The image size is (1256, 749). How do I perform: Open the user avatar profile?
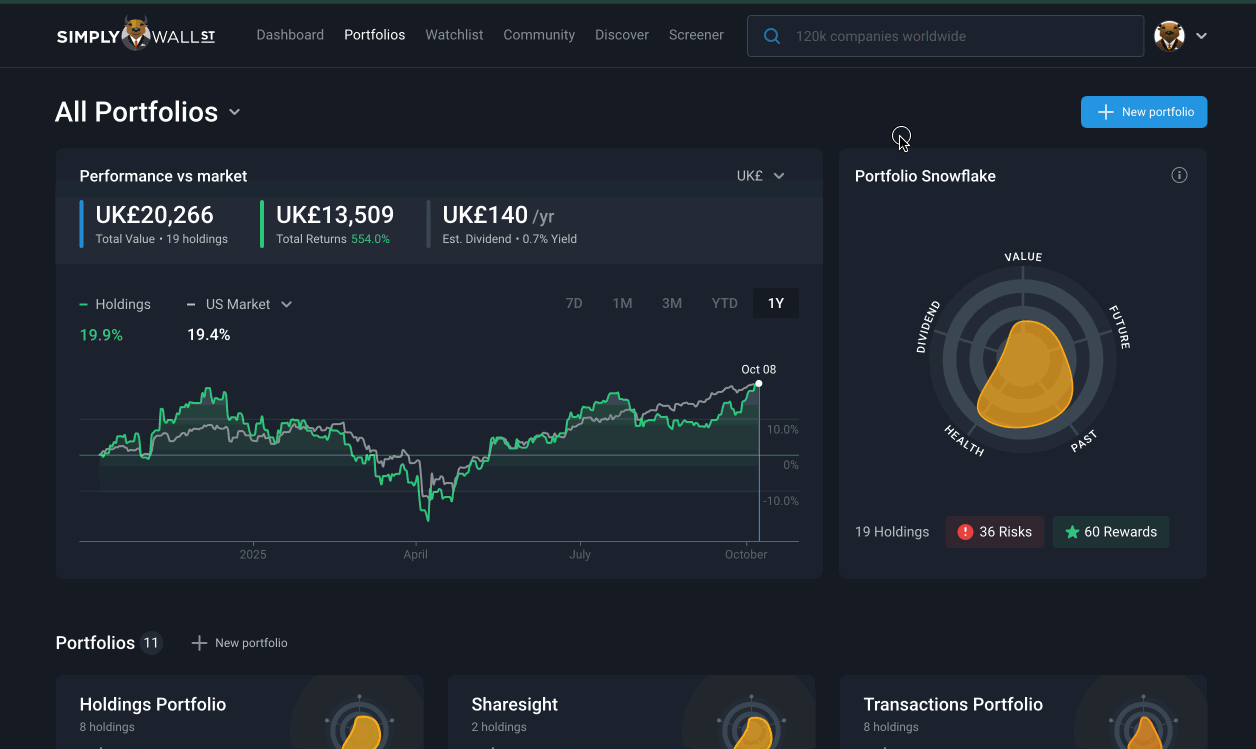[x=1169, y=36]
